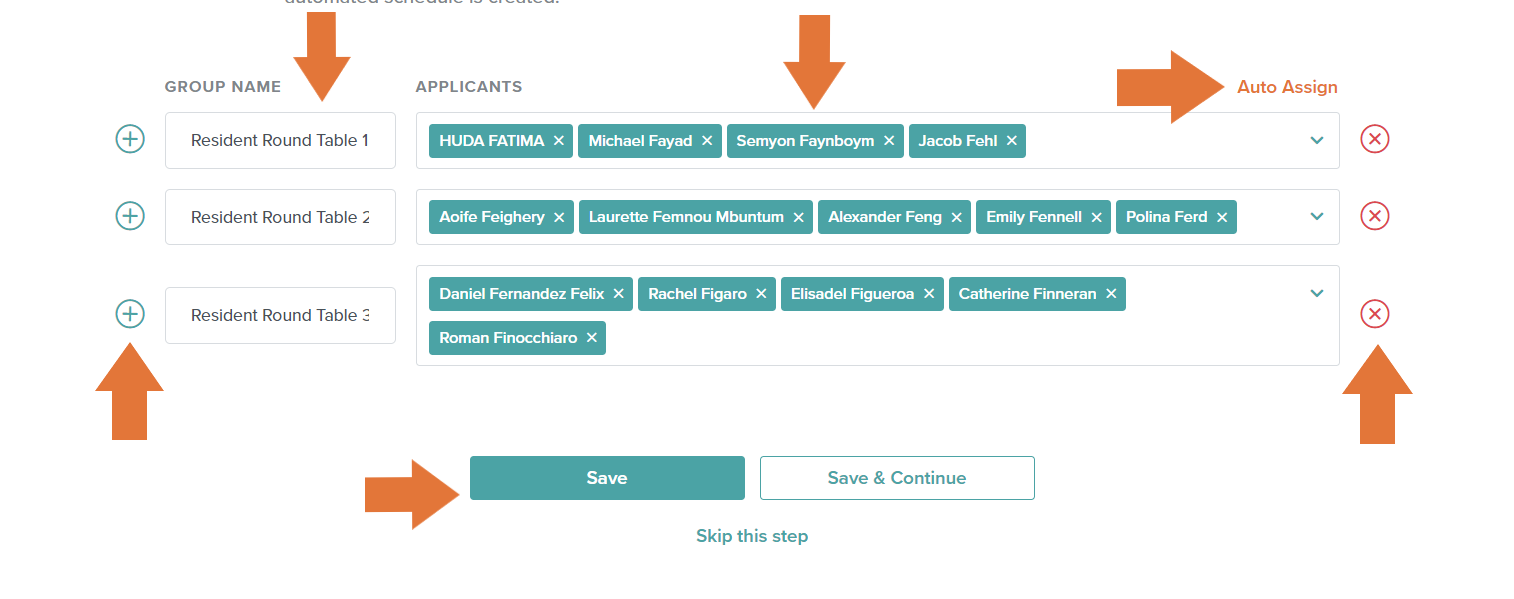Viewport: 1514px width, 599px height.
Task: Add group after Resident Round Table 1
Action: [x=130, y=139]
